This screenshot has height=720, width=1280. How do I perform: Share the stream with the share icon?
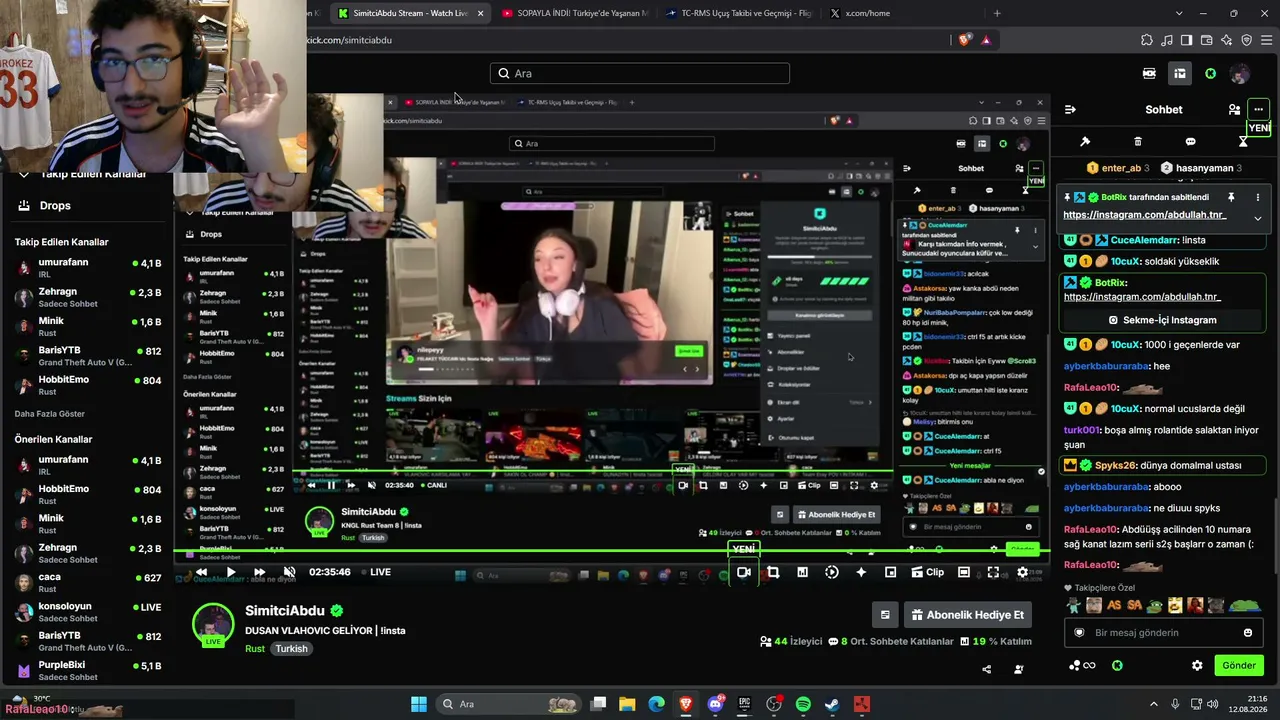point(987,669)
